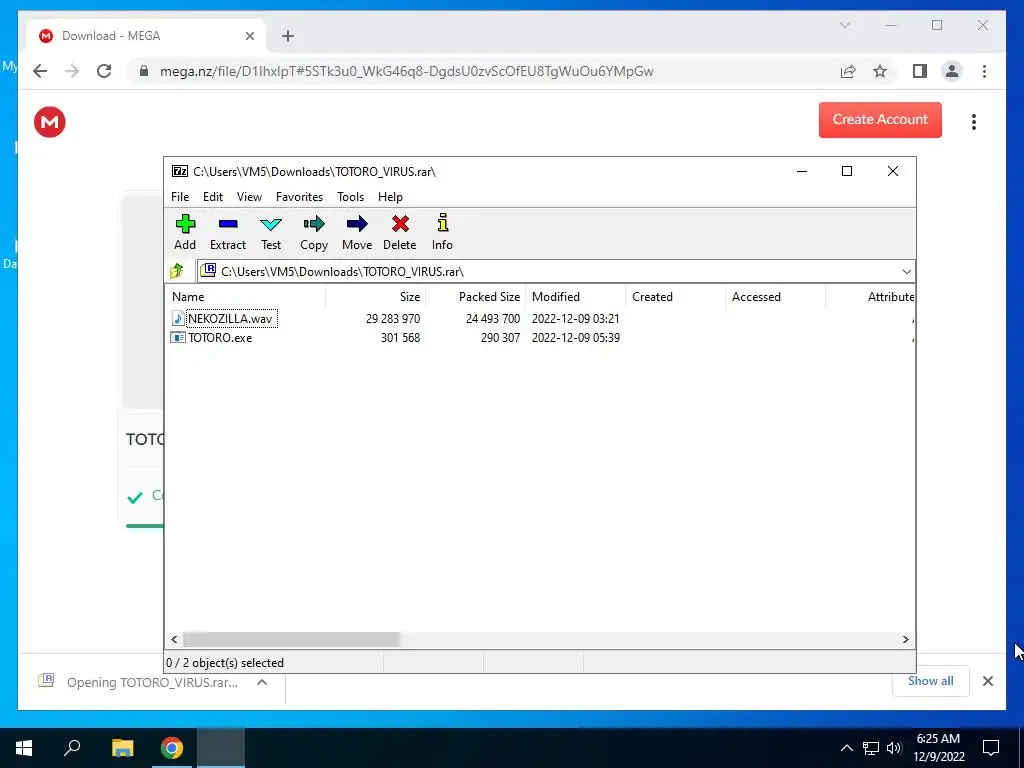Click the scroll left arrow

tap(174, 639)
